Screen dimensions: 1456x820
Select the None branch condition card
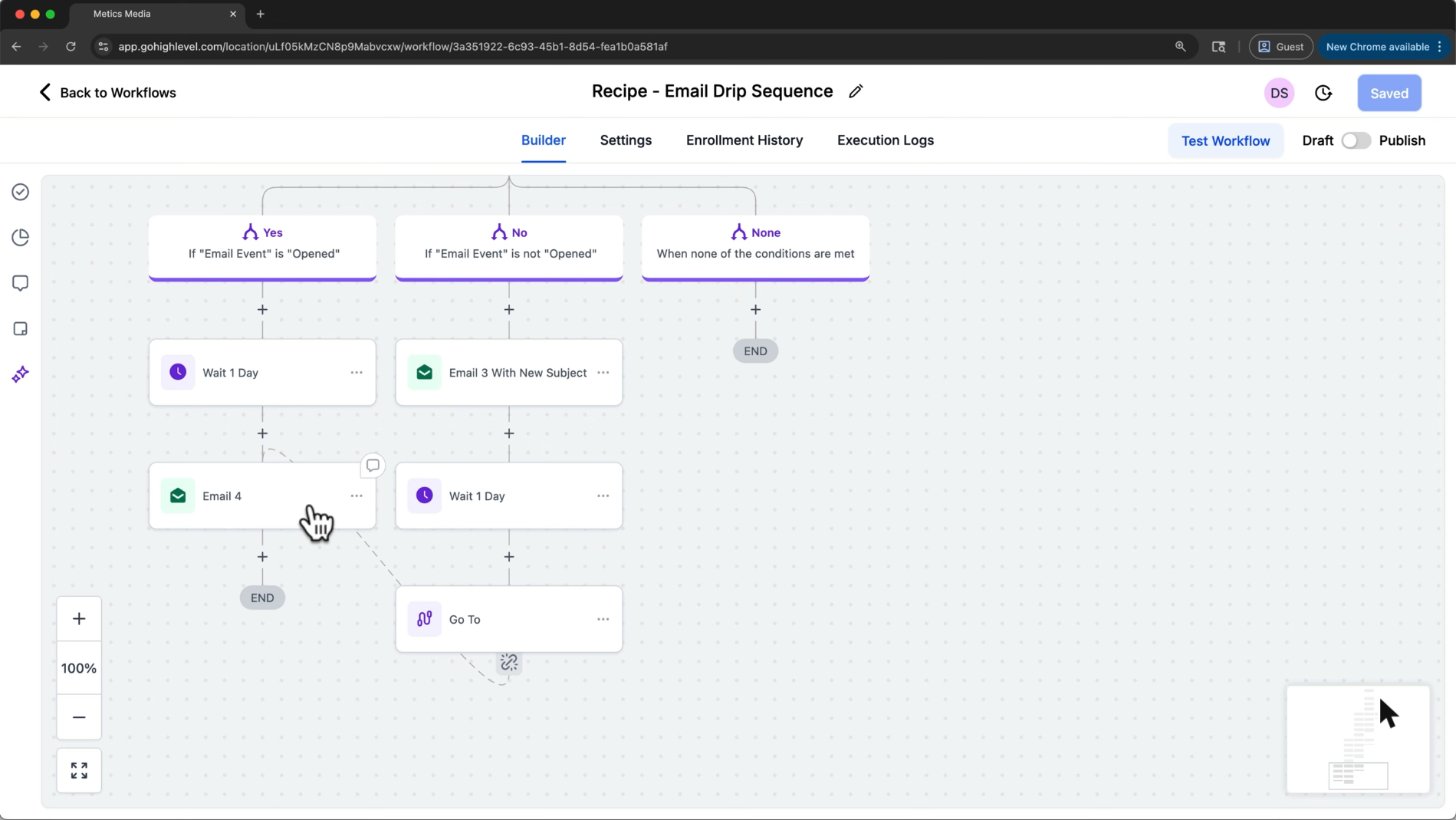(x=755, y=248)
